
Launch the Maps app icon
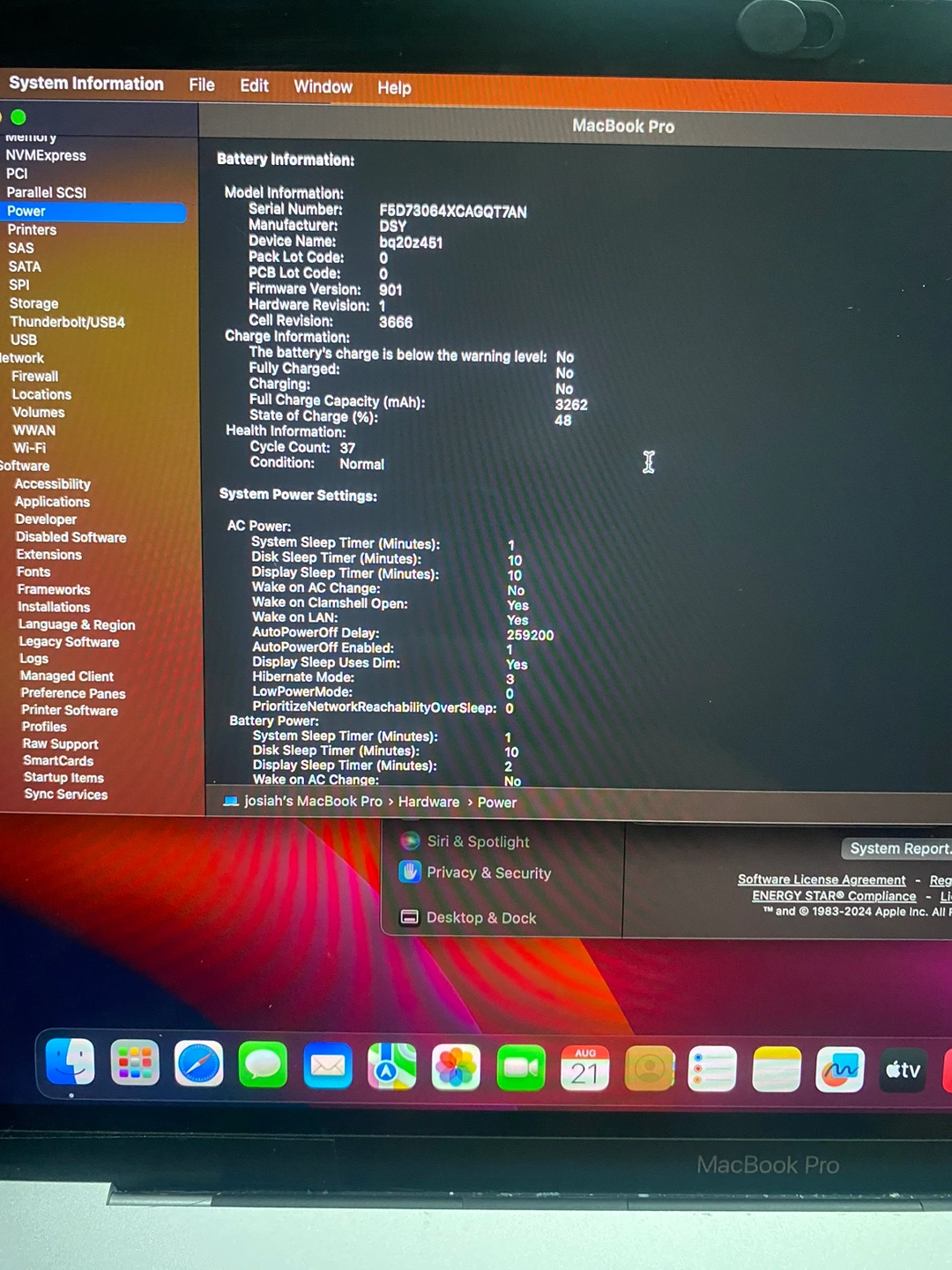pos(391,1067)
